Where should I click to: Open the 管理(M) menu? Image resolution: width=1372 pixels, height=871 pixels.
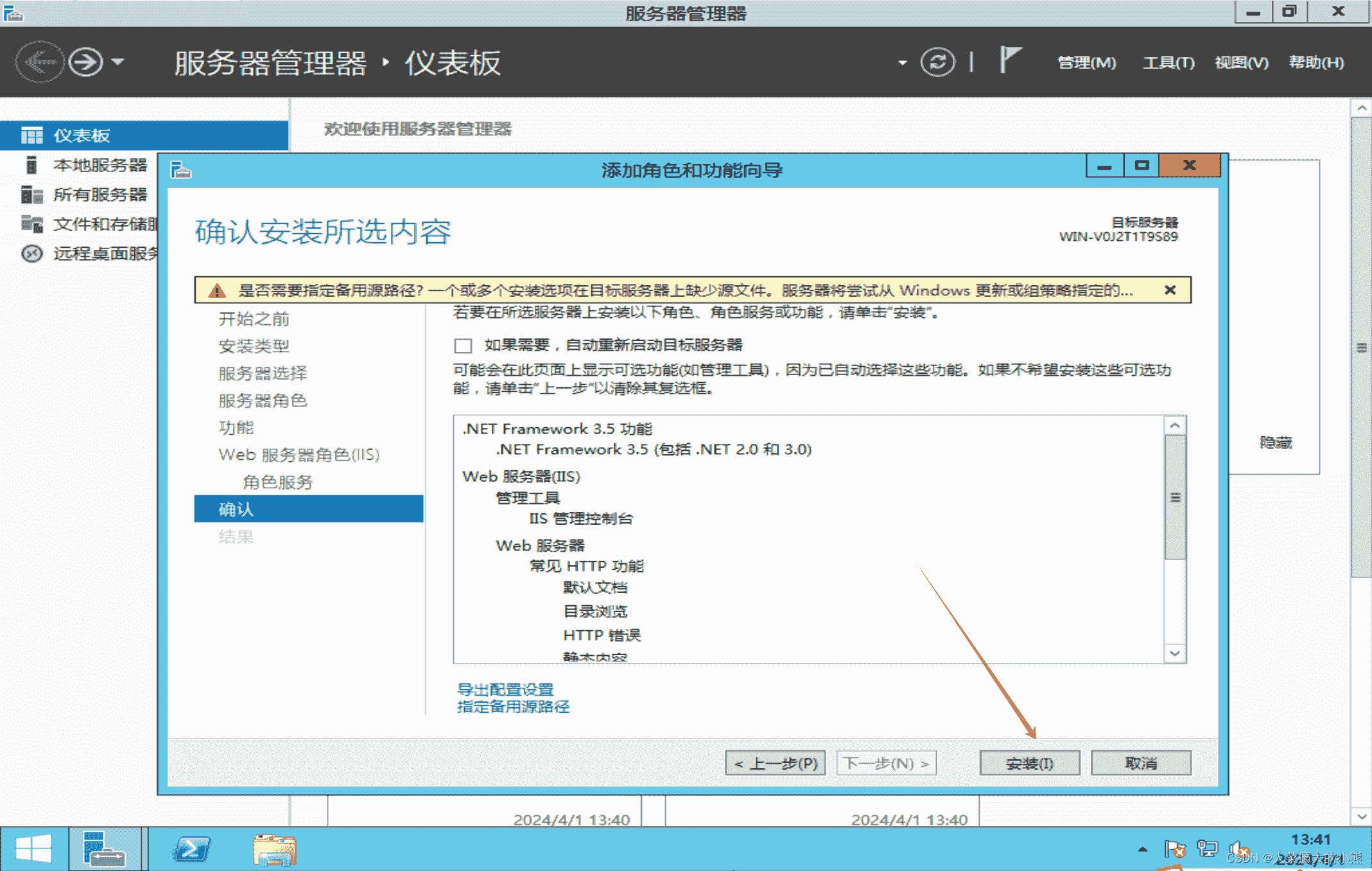[x=1086, y=62]
